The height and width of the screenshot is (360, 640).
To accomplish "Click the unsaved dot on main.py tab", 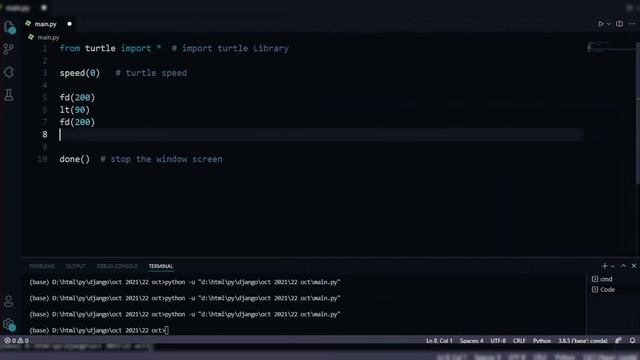I will [69, 24].
